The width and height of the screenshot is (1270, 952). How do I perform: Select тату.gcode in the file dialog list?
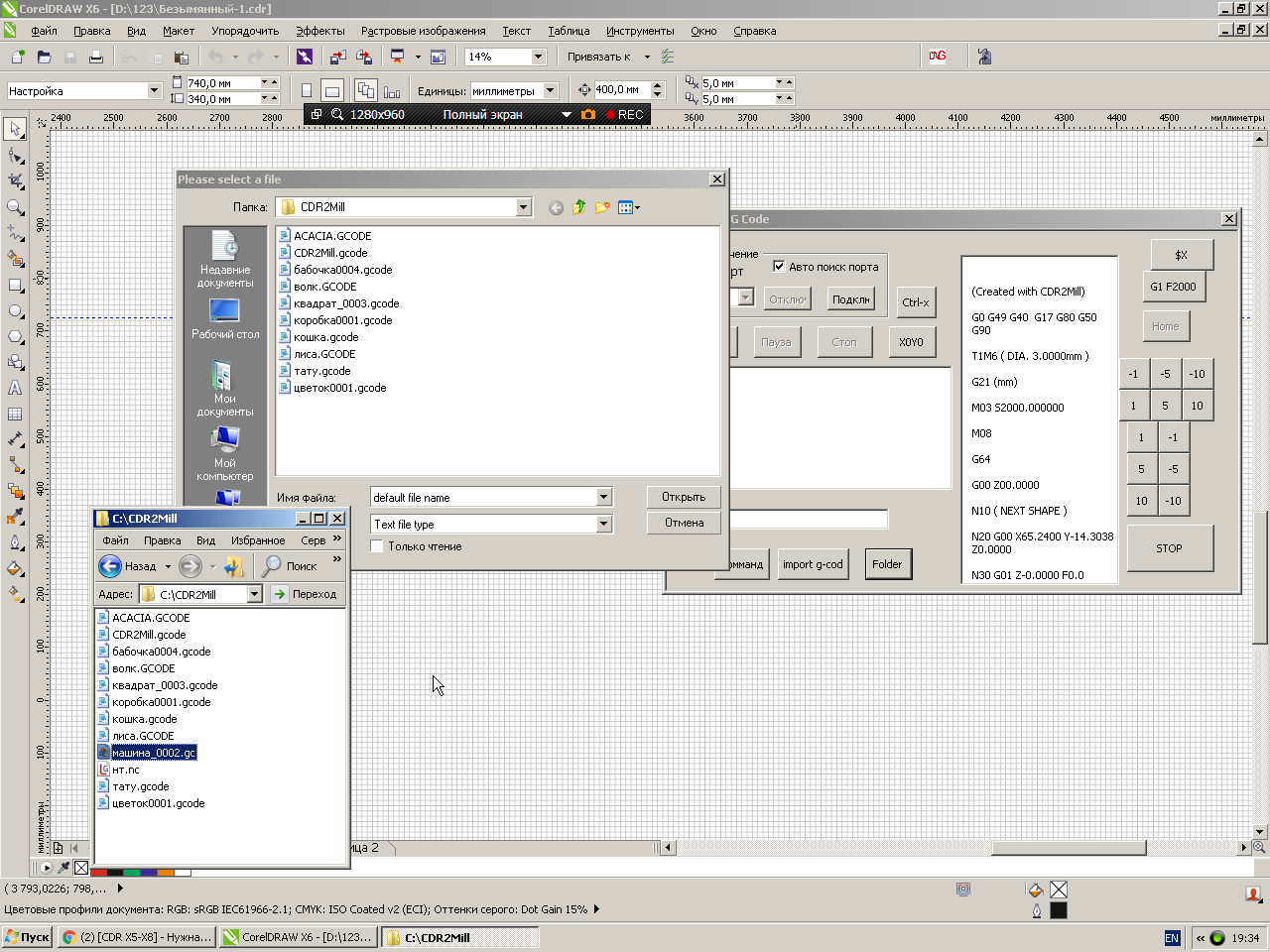(321, 371)
